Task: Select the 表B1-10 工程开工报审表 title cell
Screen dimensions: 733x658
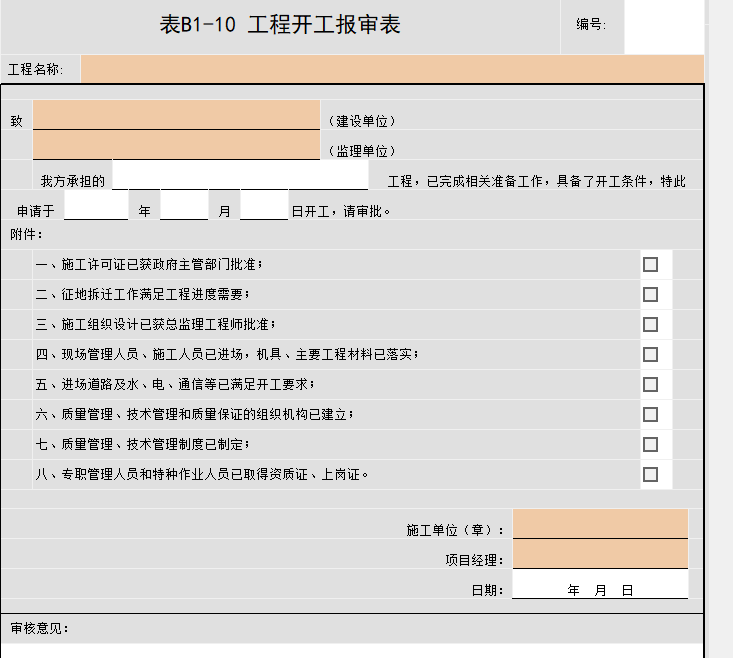Action: [x=280, y=27]
